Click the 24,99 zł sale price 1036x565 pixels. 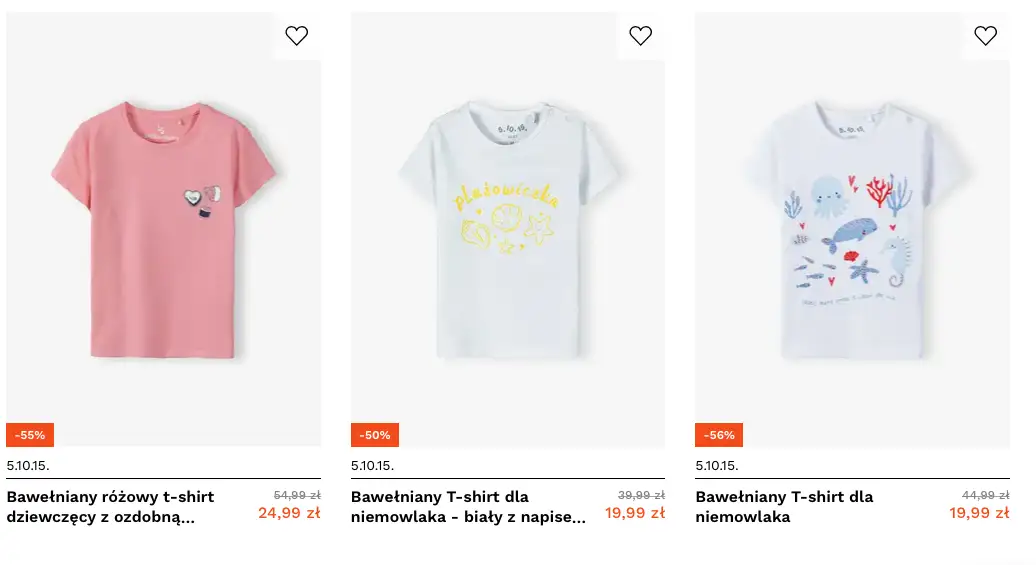289,513
